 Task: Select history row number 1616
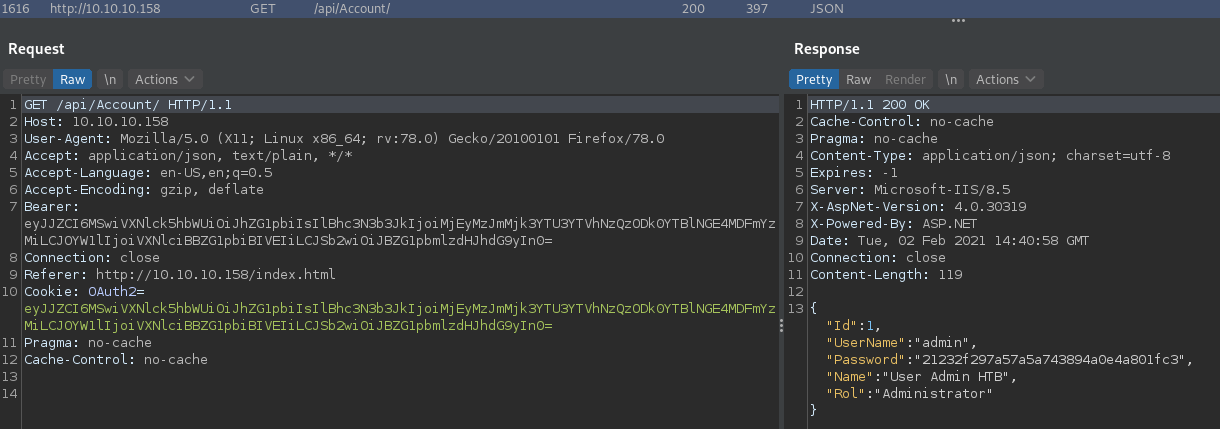(19, 8)
